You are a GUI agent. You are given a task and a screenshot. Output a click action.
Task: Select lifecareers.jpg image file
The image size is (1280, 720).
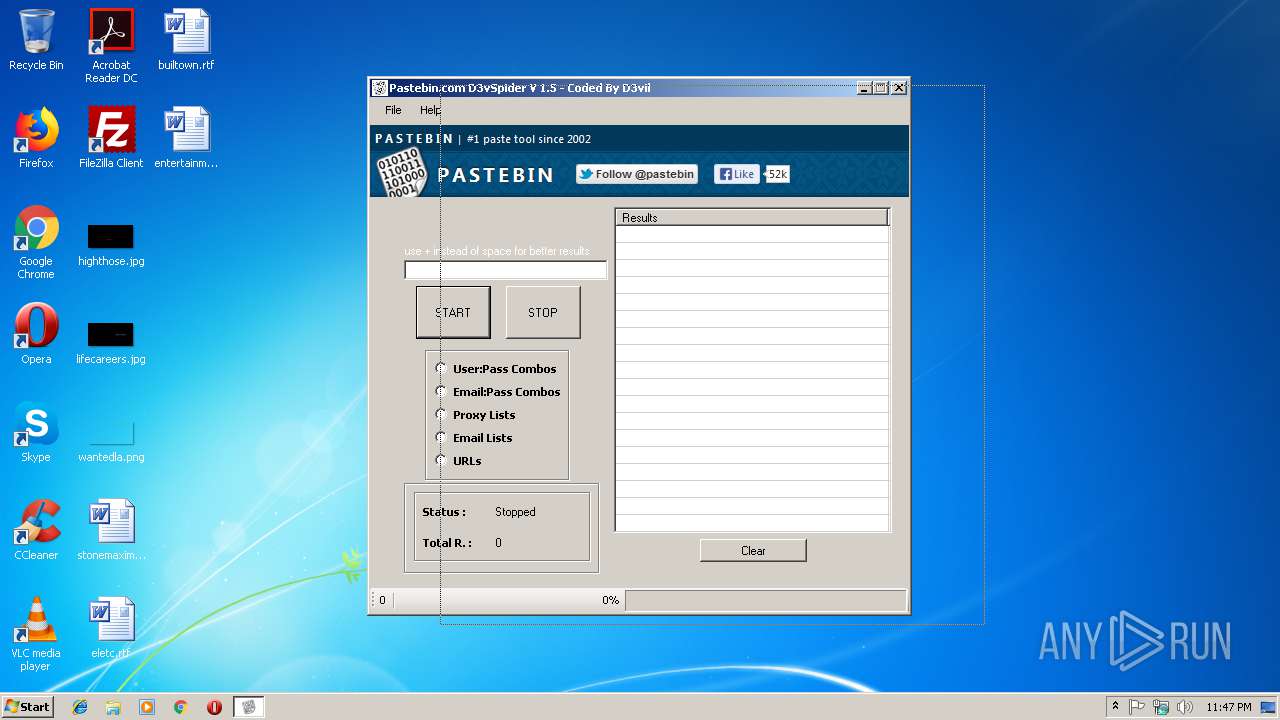pyautogui.click(x=111, y=343)
